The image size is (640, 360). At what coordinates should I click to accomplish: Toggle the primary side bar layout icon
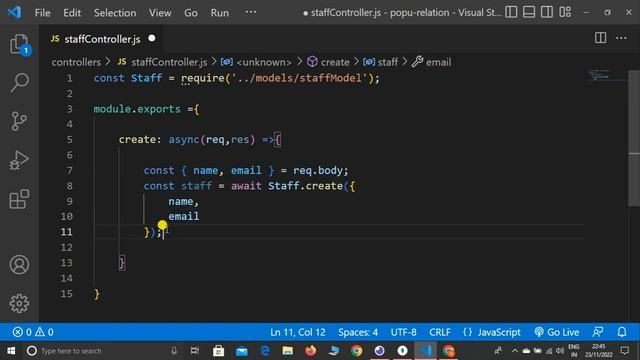coord(511,12)
